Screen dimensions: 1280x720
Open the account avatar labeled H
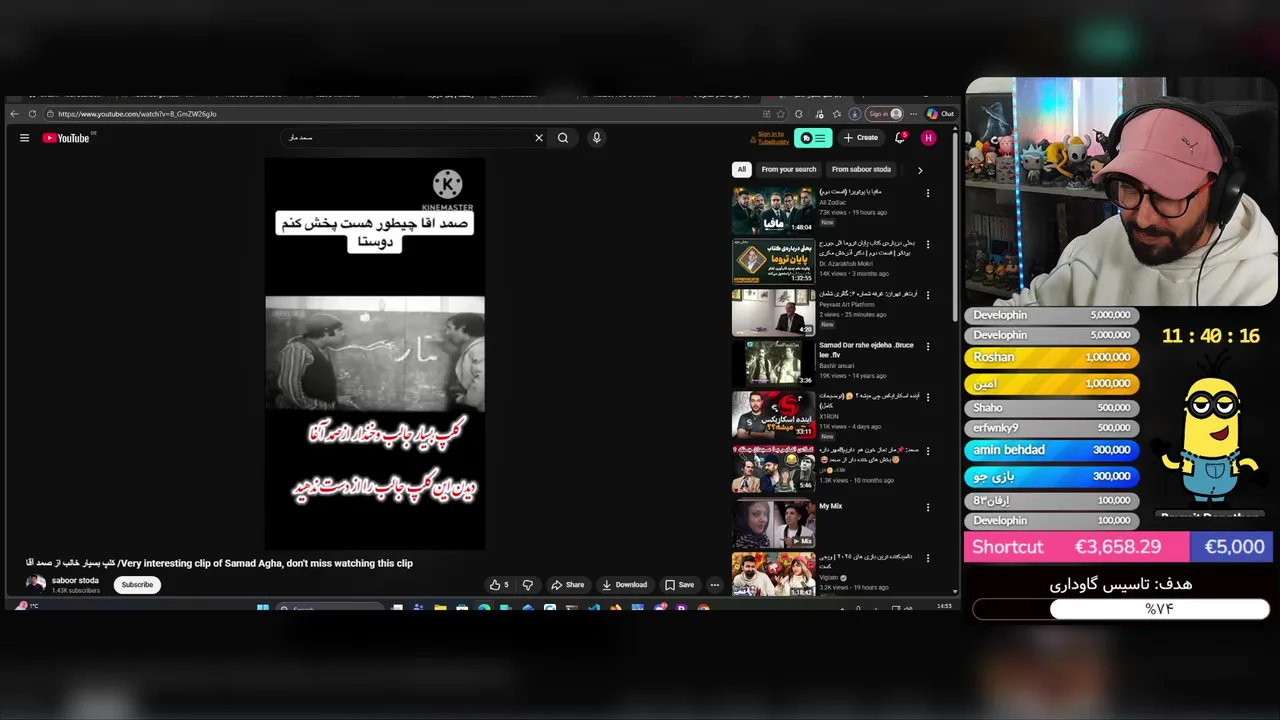pyautogui.click(x=928, y=138)
